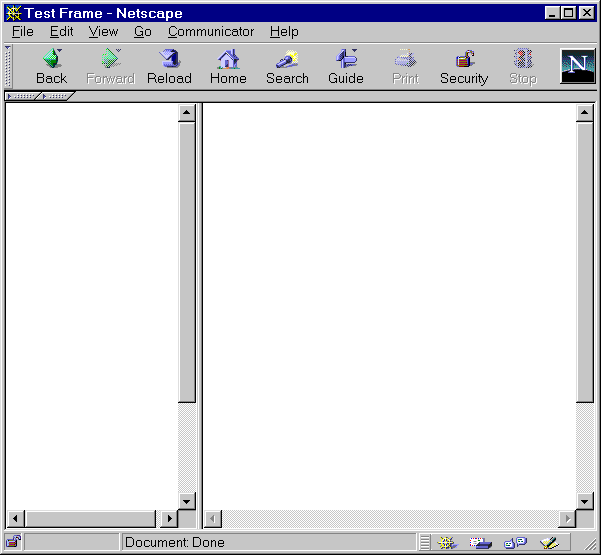Open Discussion groups from the component bar

coord(515,542)
